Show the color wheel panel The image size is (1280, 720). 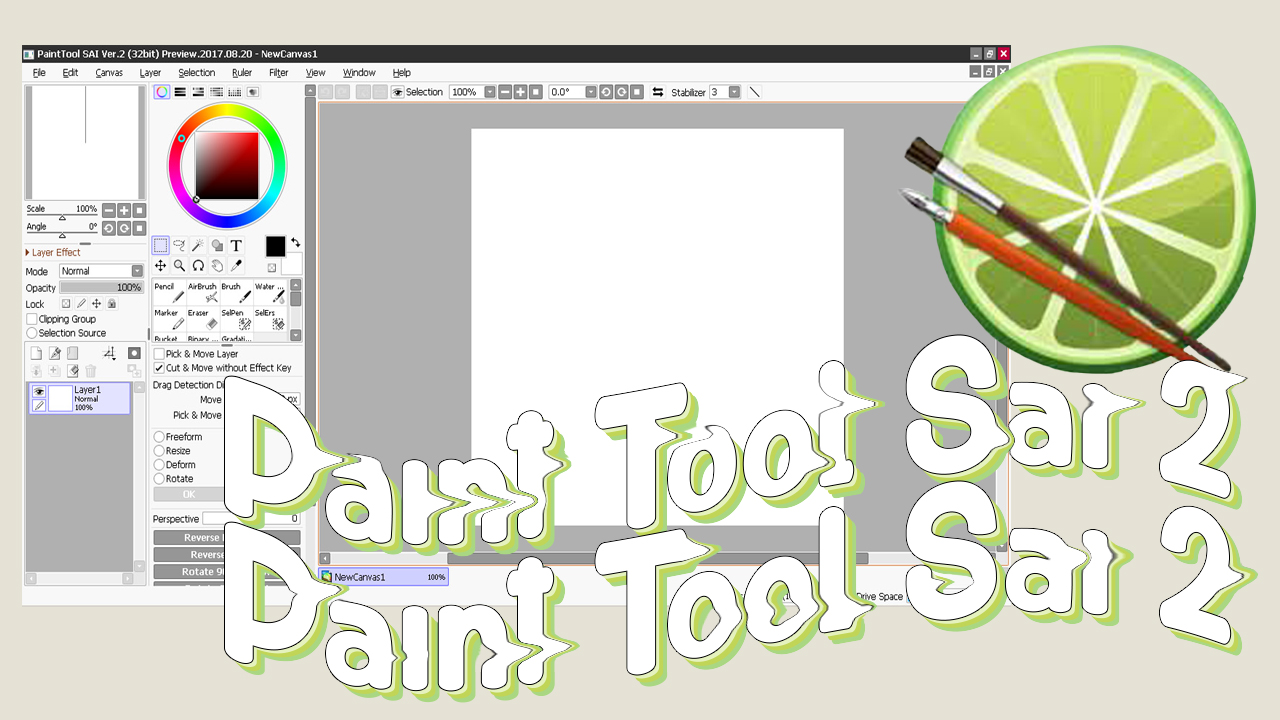click(161, 92)
